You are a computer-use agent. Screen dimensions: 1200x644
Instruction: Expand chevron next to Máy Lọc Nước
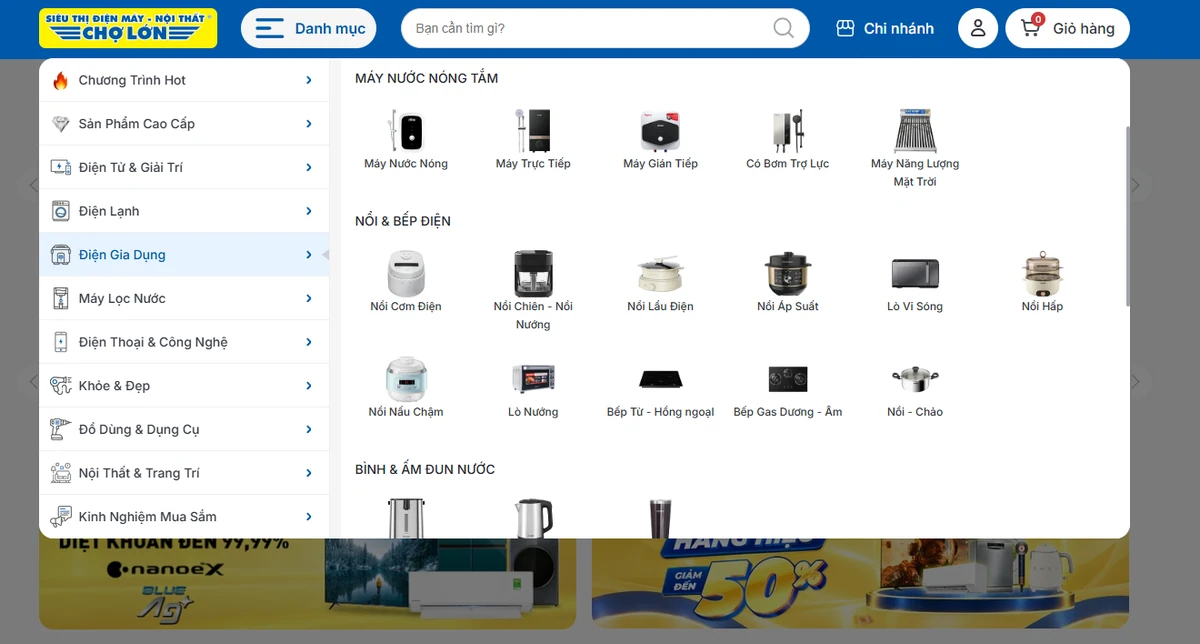(309, 298)
